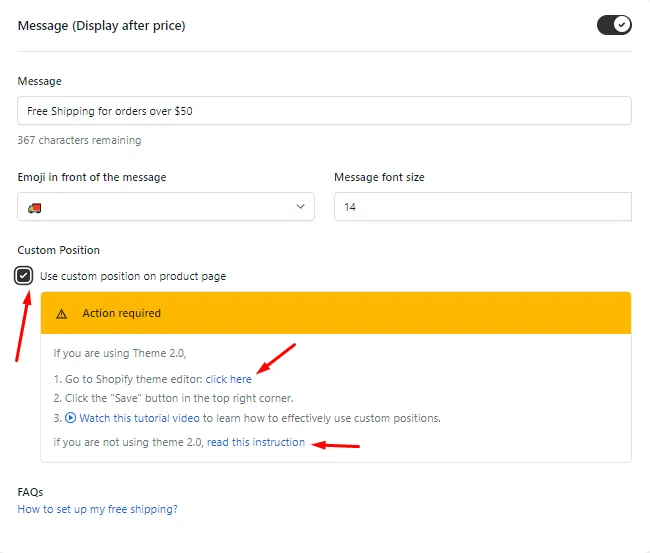Click the Use custom position label text

pyautogui.click(x=133, y=276)
